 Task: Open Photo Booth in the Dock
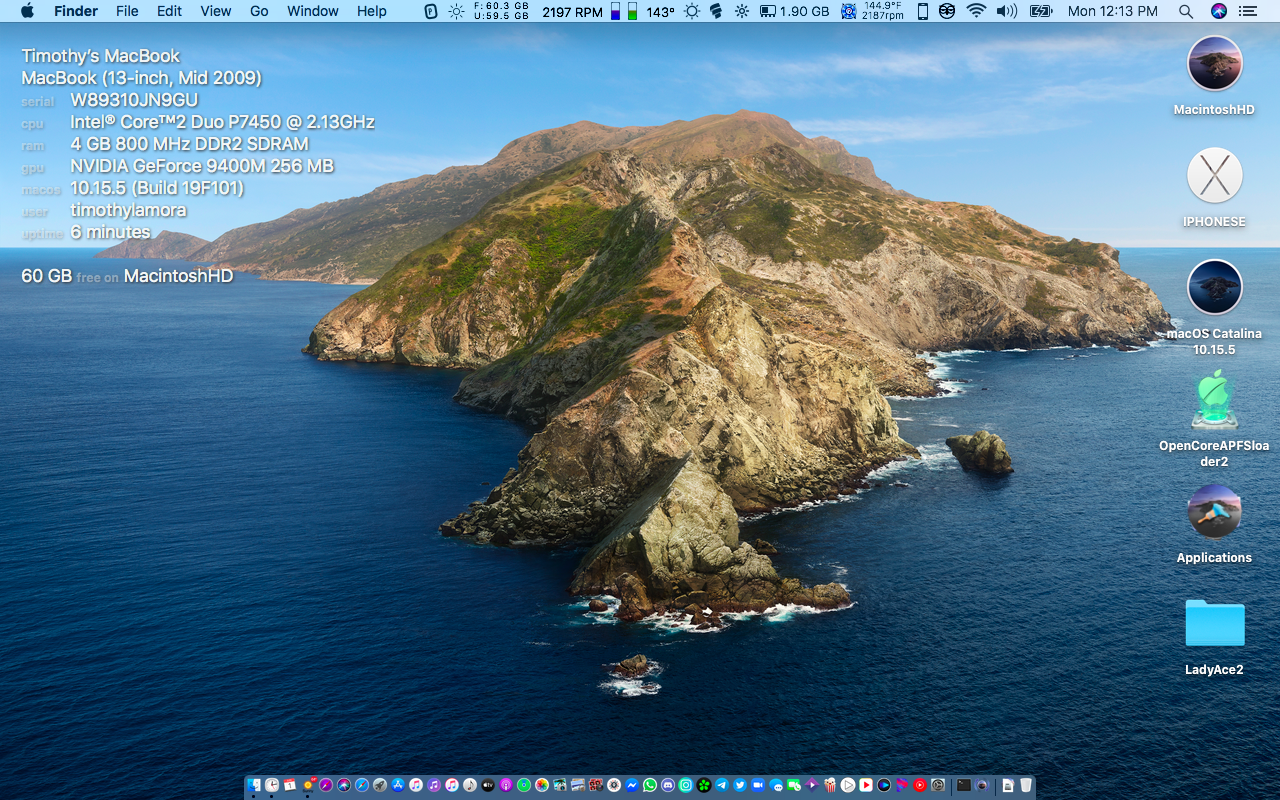[596, 785]
